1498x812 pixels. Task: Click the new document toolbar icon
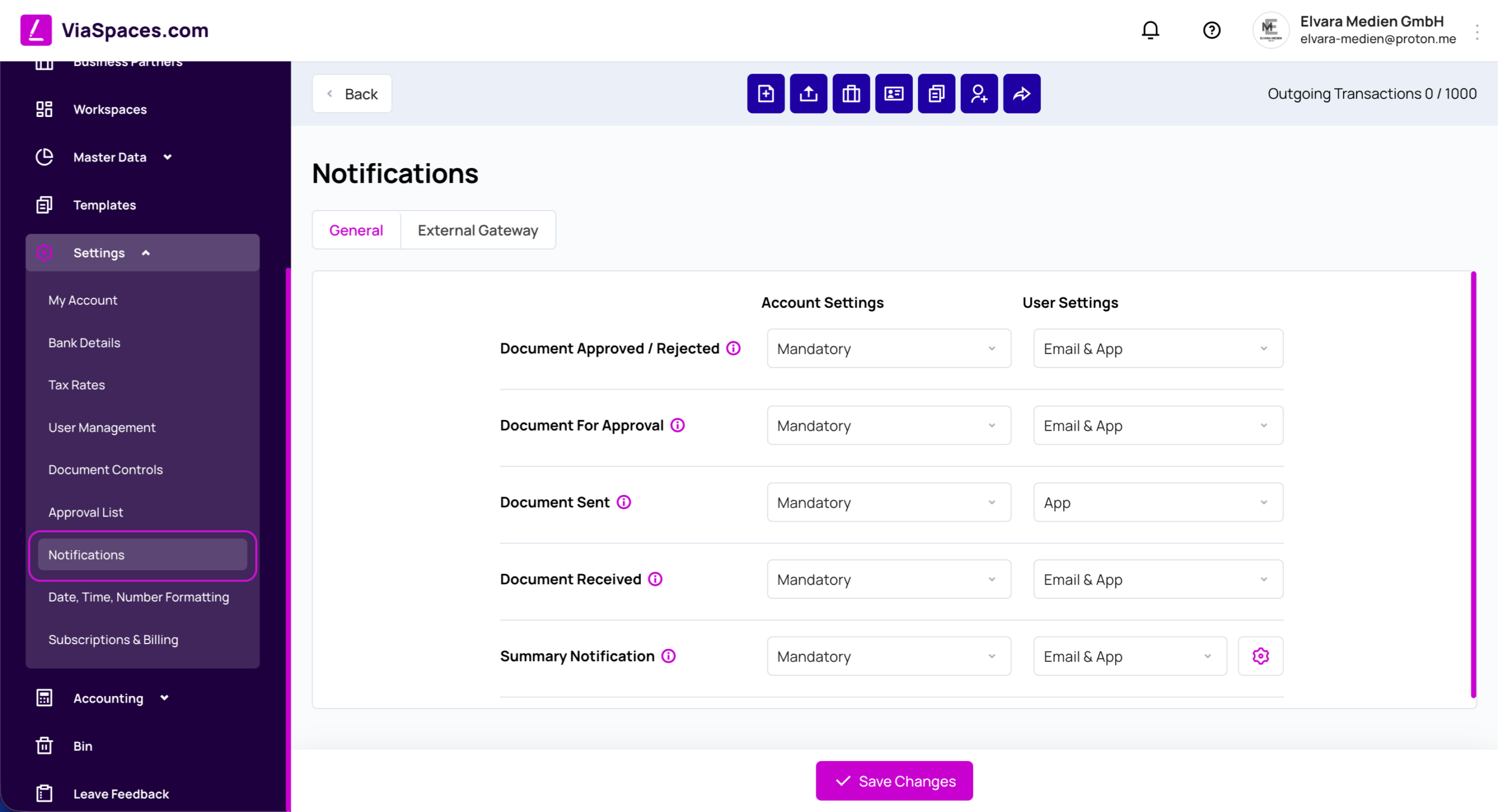click(765, 94)
